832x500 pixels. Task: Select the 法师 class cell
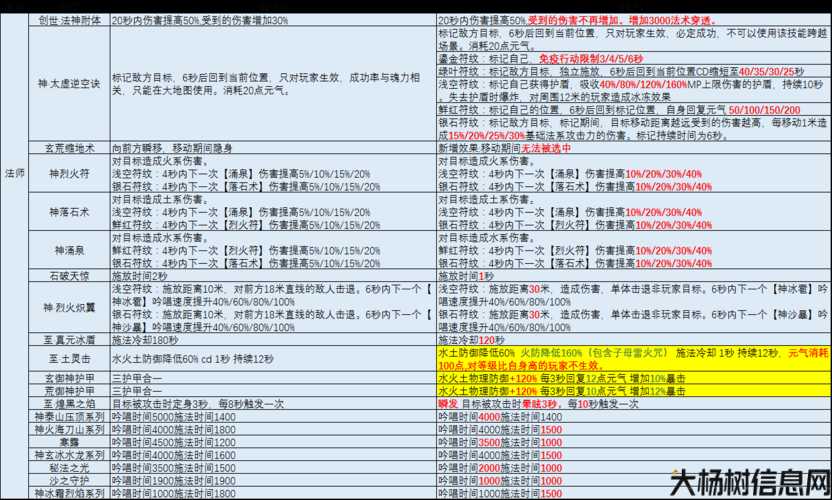14,256
